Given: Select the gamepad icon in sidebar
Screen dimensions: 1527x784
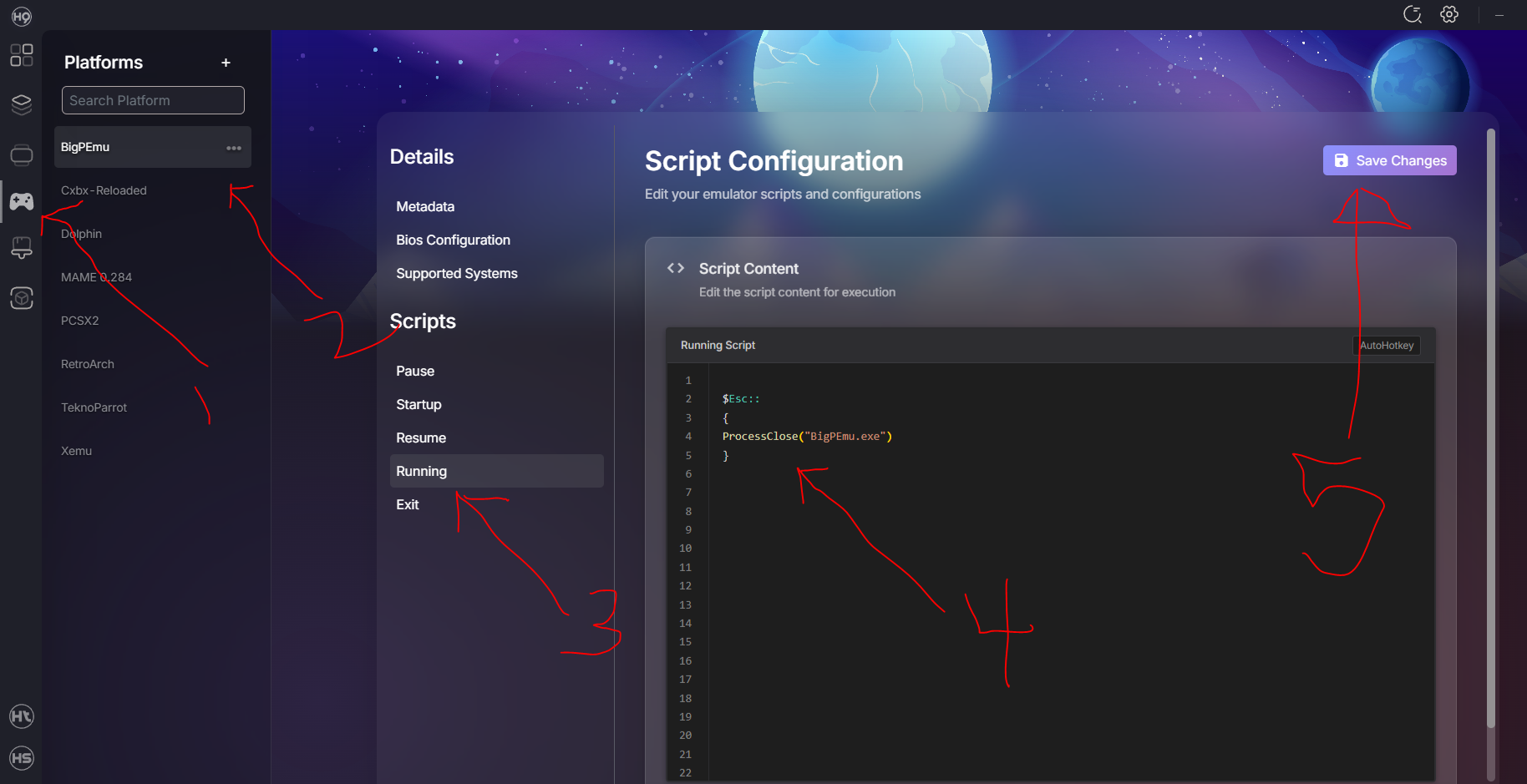Looking at the screenshot, I should [x=22, y=201].
